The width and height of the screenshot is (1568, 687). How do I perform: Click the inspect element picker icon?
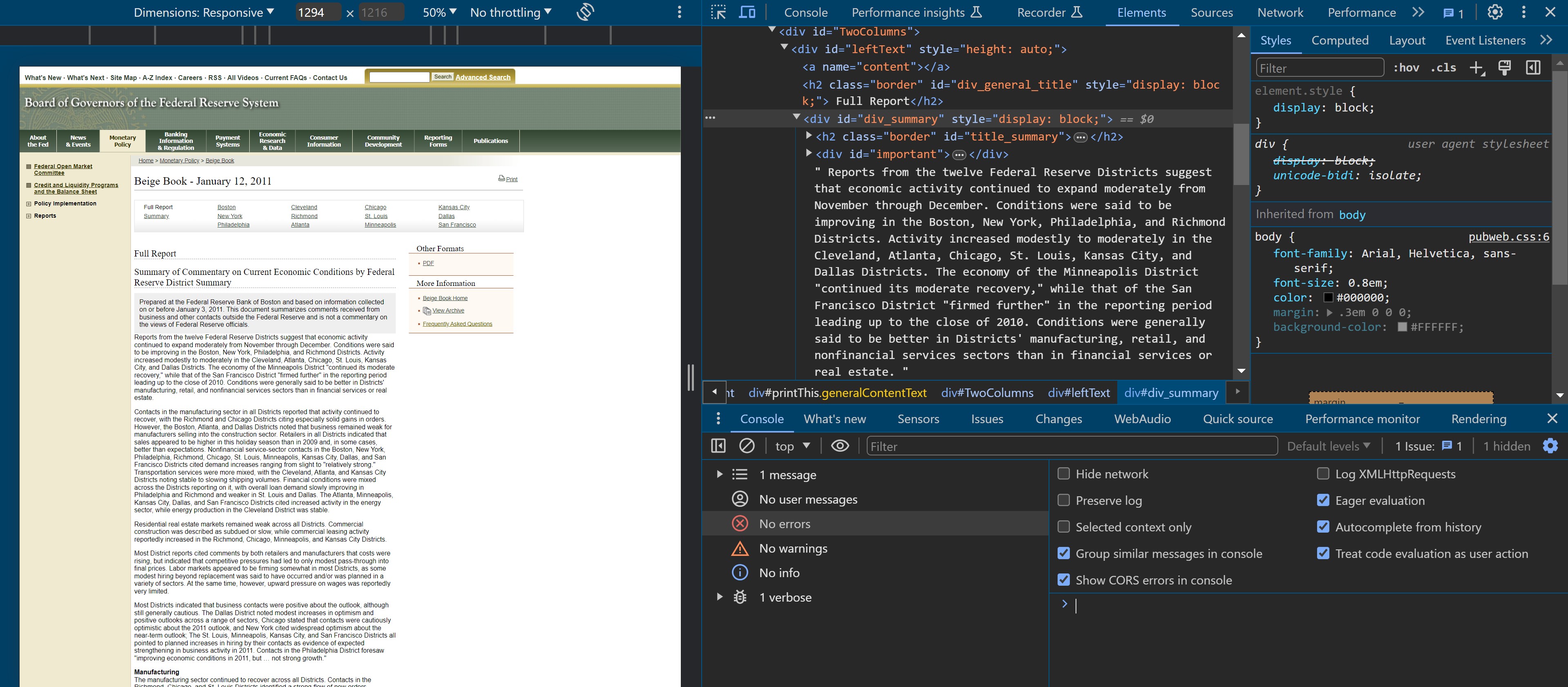(718, 12)
